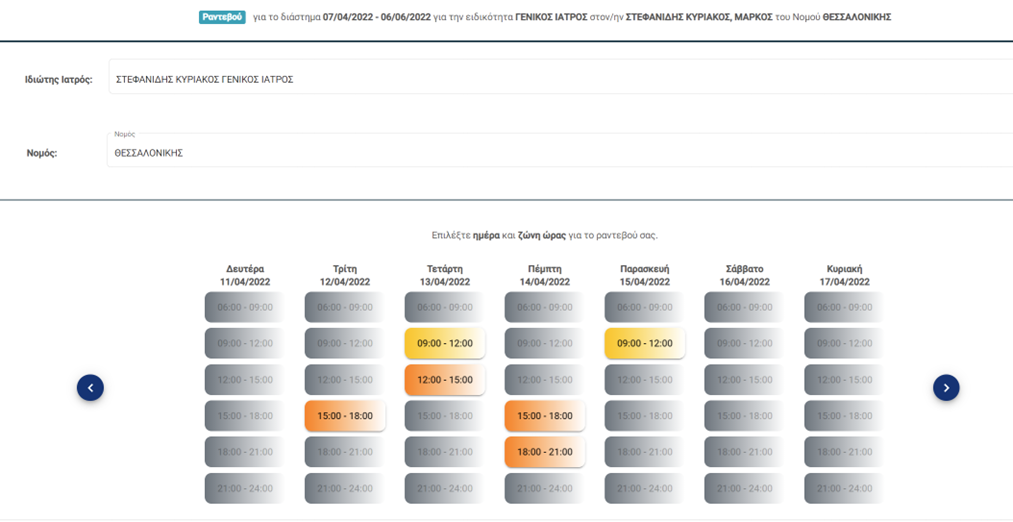Click disabled Saturday 16/04 slot 09:00 - 12:00
The image size is (1013, 522).
click(744, 343)
